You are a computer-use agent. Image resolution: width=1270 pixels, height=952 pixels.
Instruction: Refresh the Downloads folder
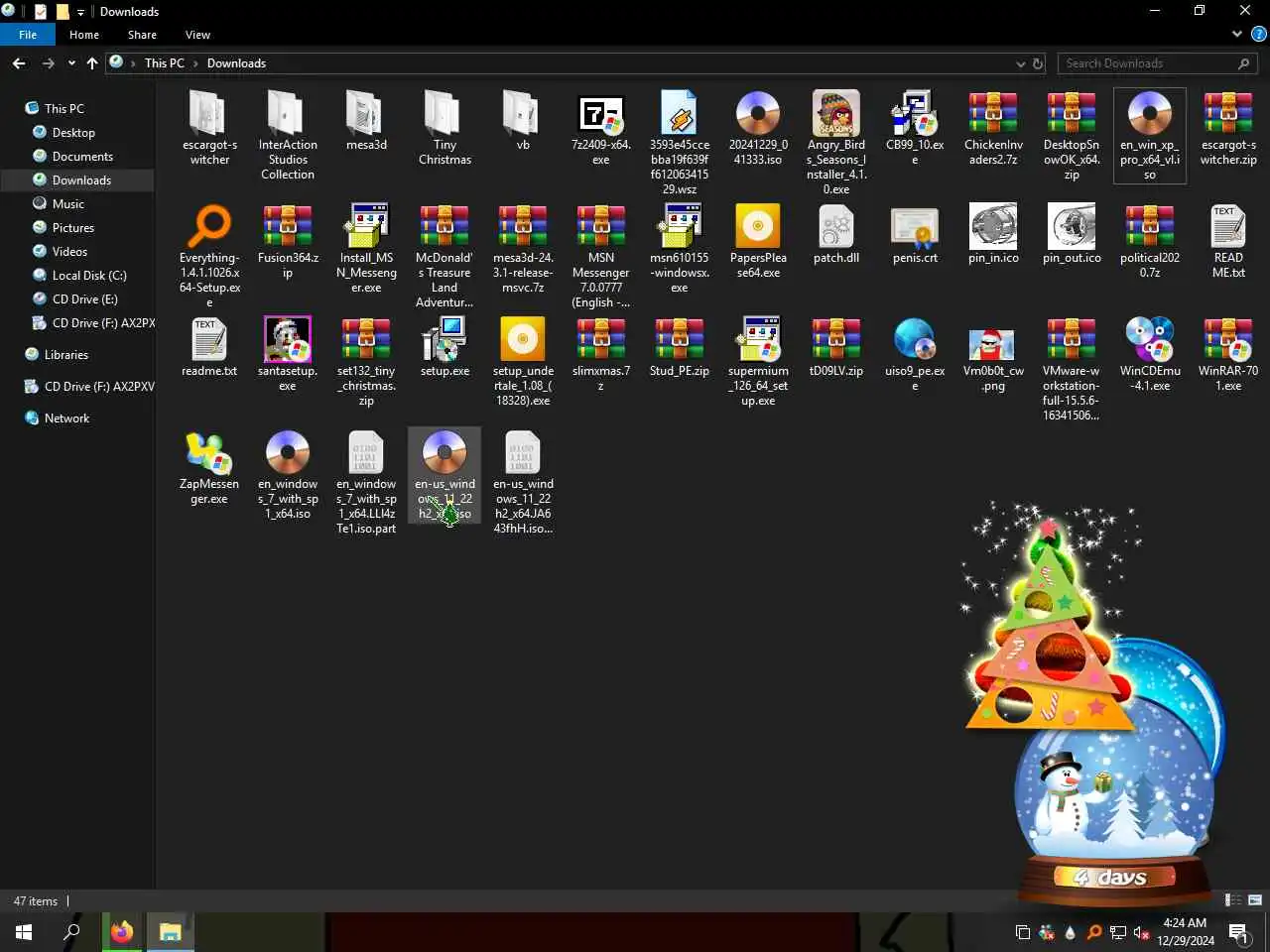coord(1038,63)
